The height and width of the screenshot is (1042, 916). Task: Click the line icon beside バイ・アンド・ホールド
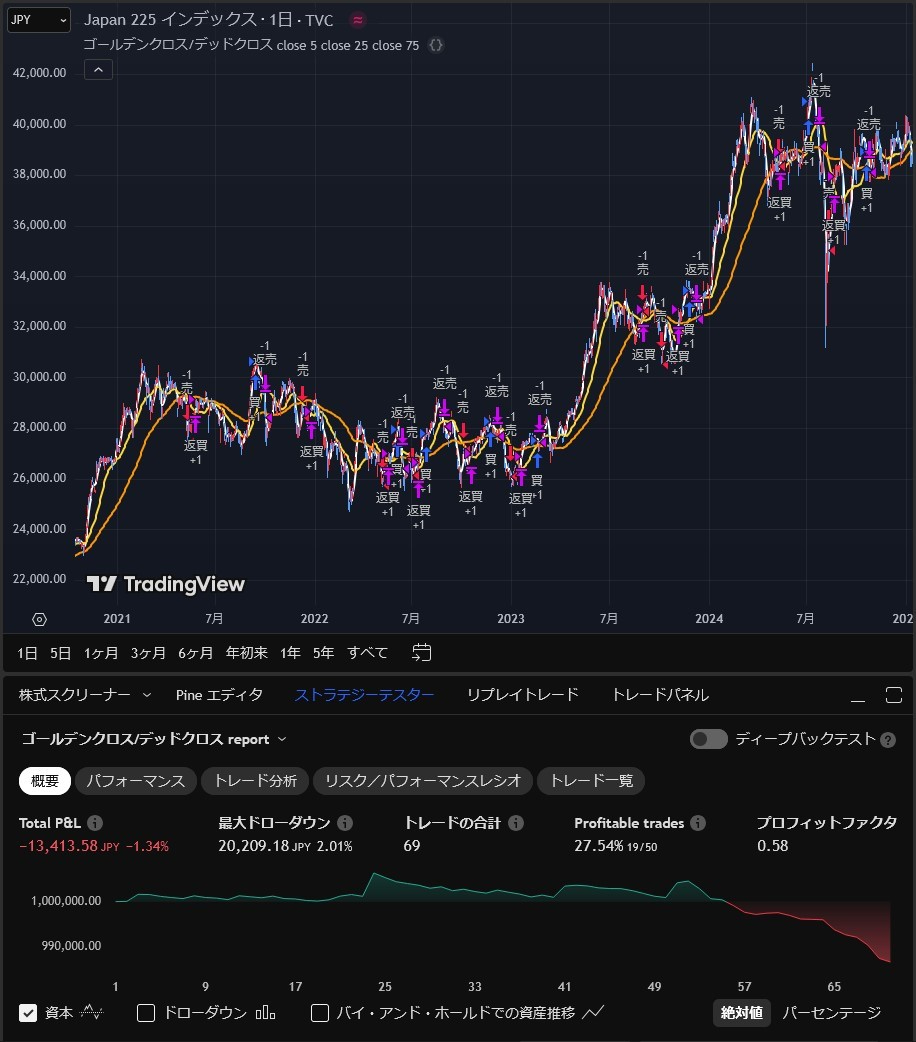pyautogui.click(x=593, y=1012)
